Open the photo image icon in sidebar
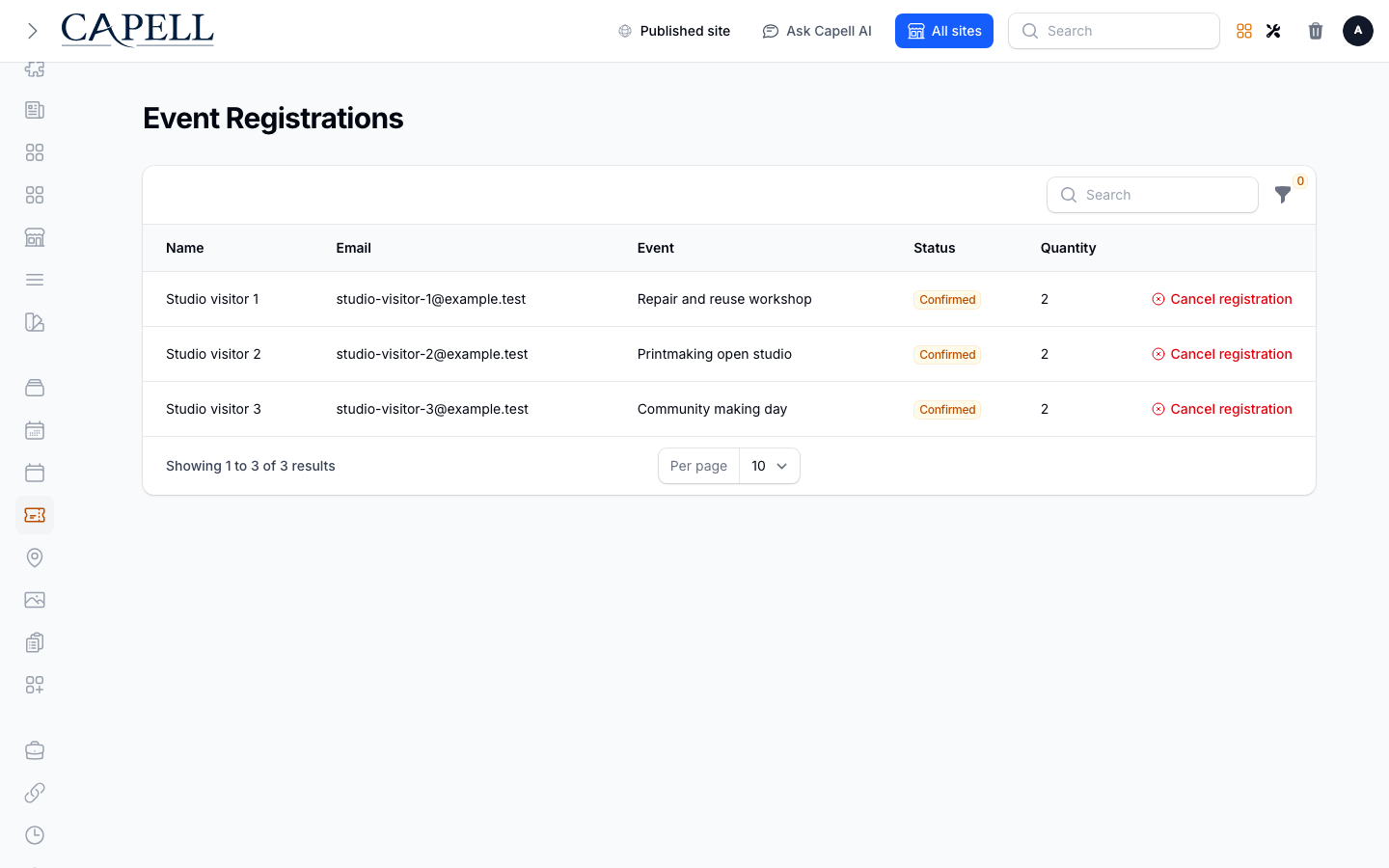Screen dimensions: 1389x868 [x=35, y=600]
